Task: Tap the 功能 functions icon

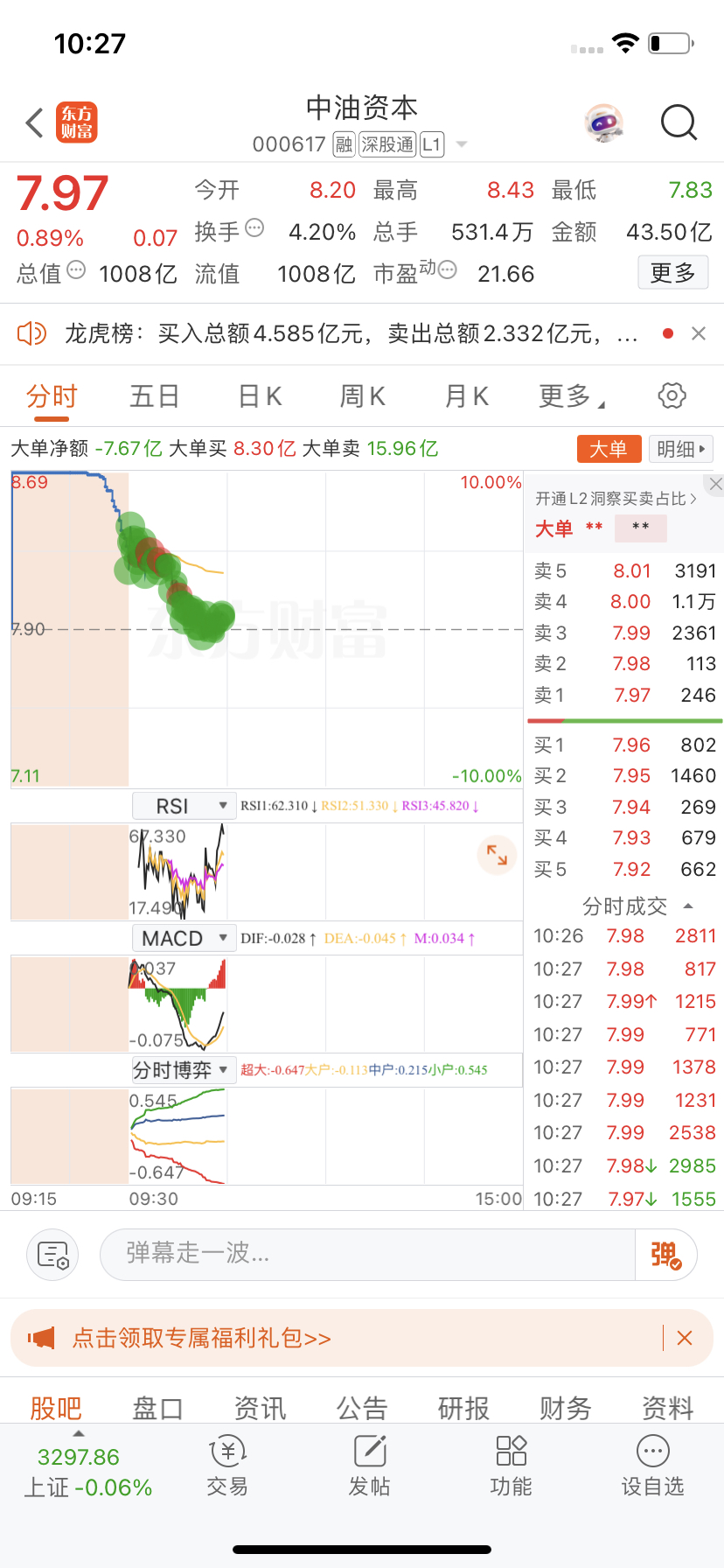Action: click(x=512, y=1466)
